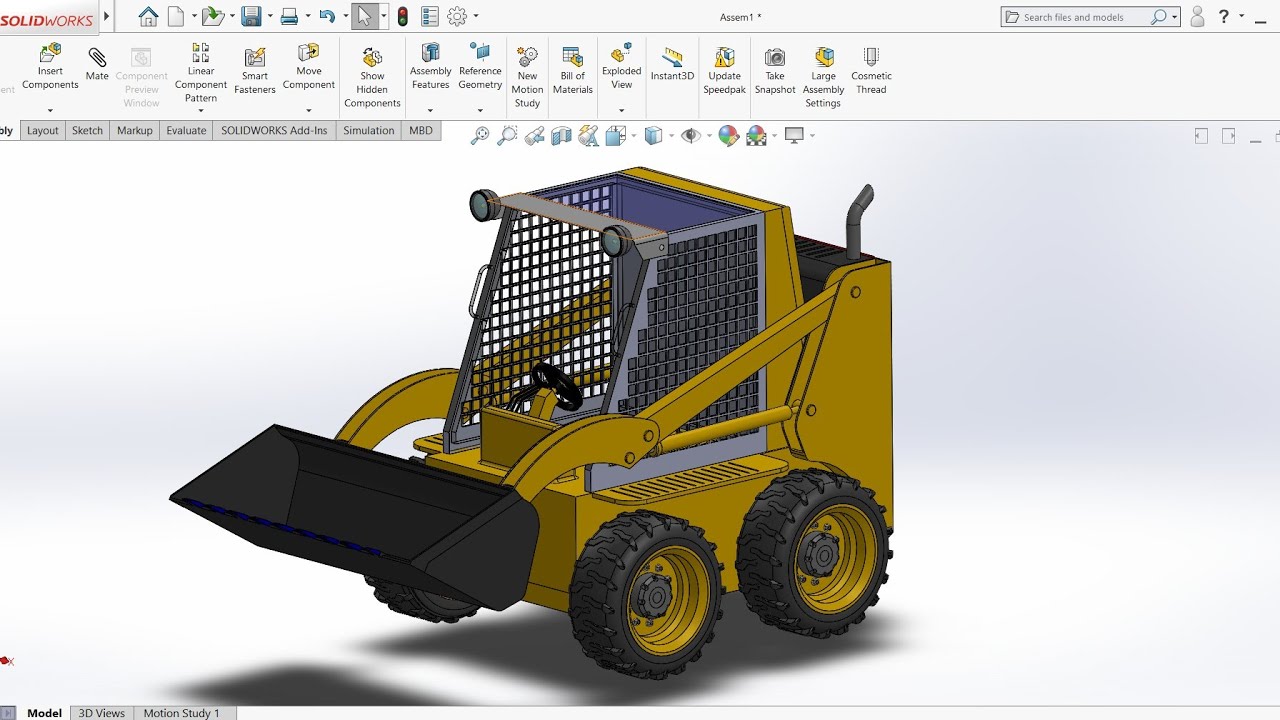The height and width of the screenshot is (720, 1280).
Task: Toggle Instant3D
Action: 672,63
